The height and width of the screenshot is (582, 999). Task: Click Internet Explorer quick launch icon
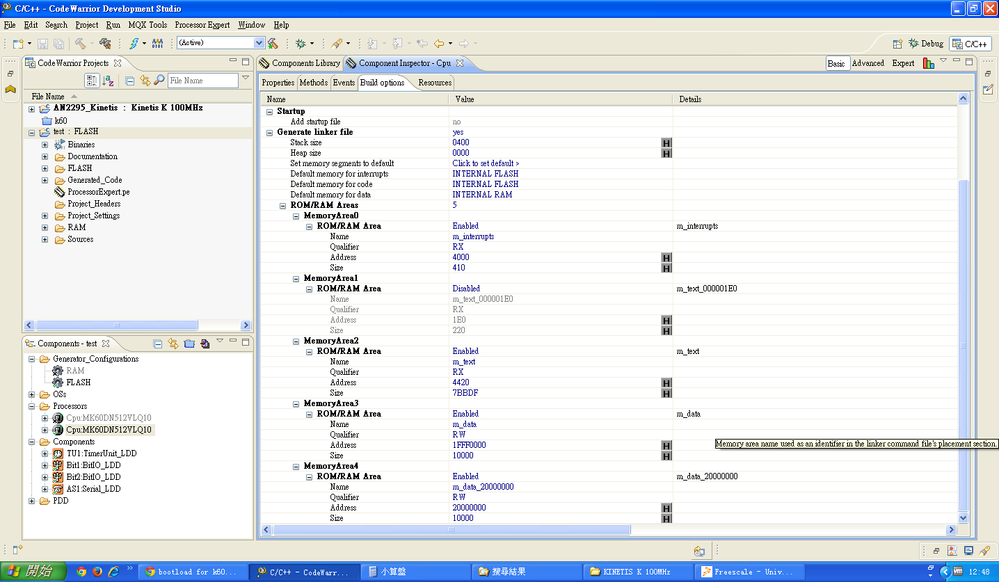[113, 572]
